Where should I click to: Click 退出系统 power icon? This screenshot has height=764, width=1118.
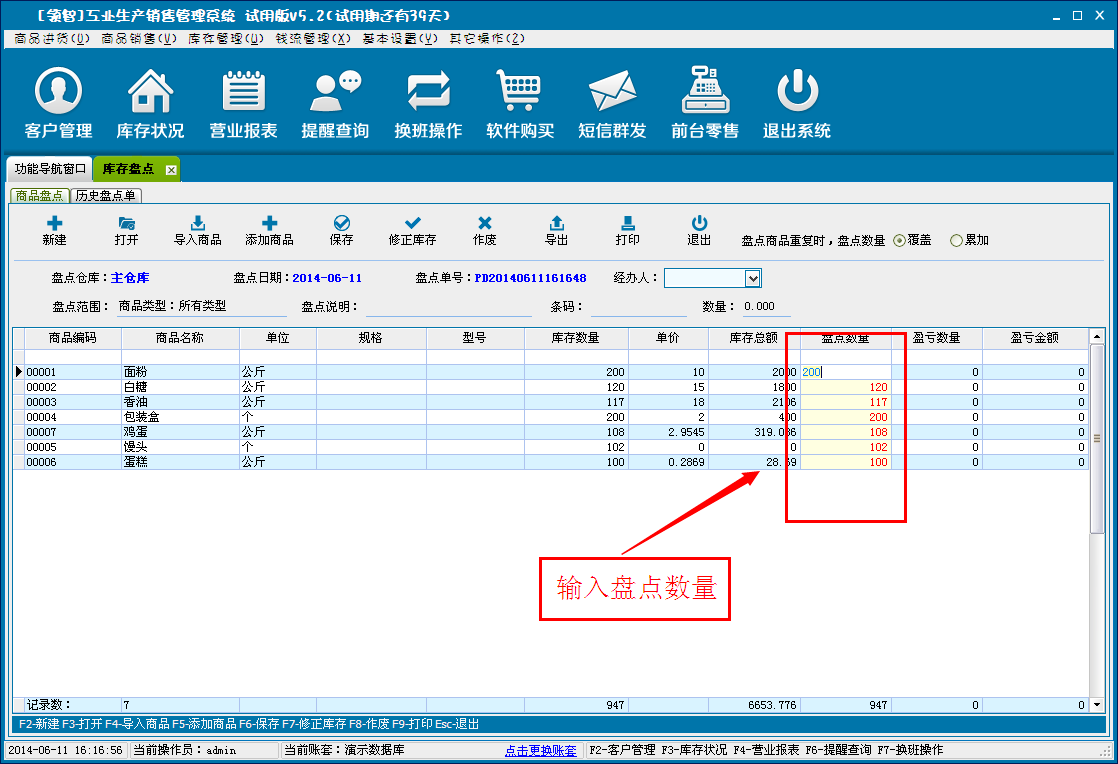pyautogui.click(x=796, y=92)
